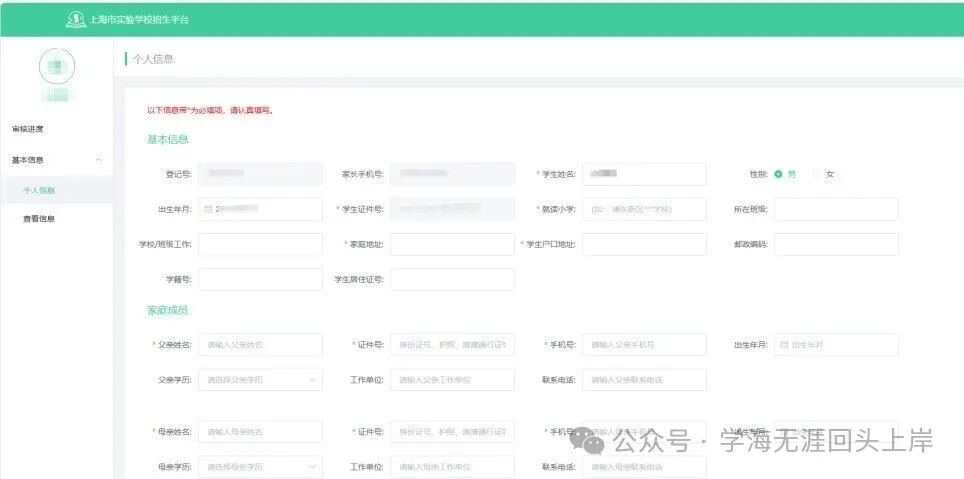This screenshot has height=479, width=964.
Task: Click the 学籍号 input field
Action: point(260,279)
